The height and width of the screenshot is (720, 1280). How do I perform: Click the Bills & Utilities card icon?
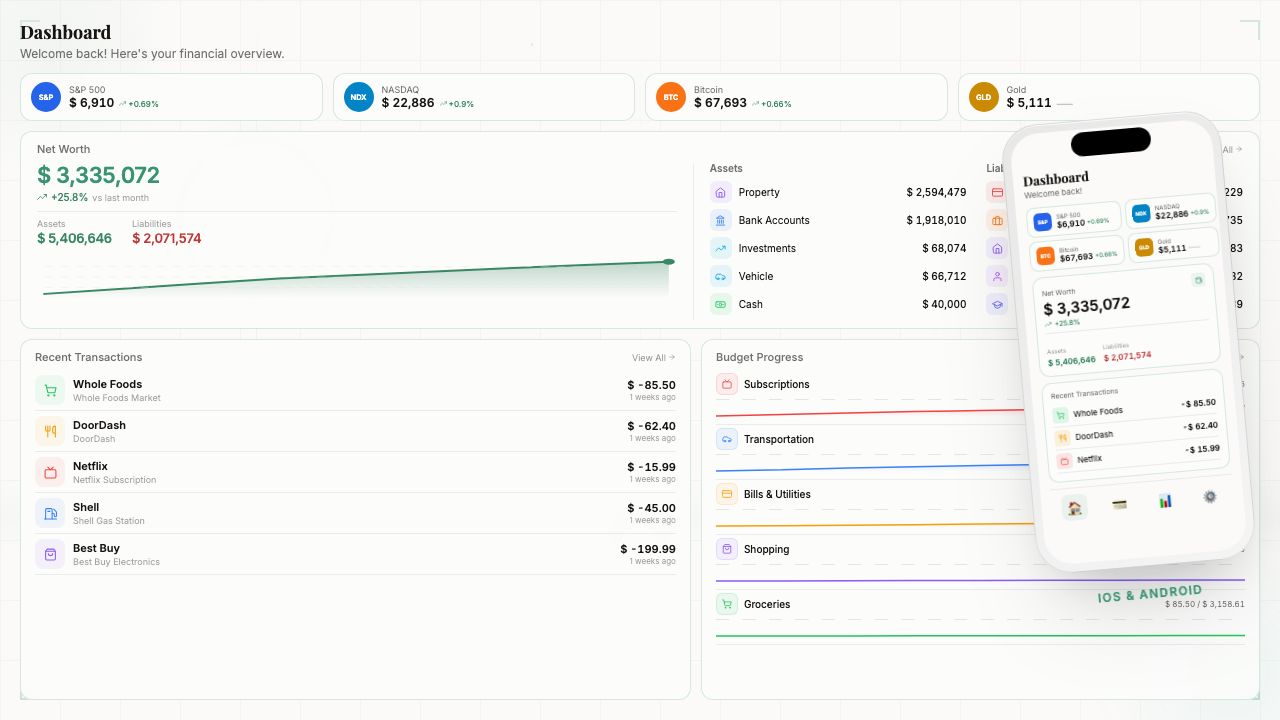coord(727,494)
